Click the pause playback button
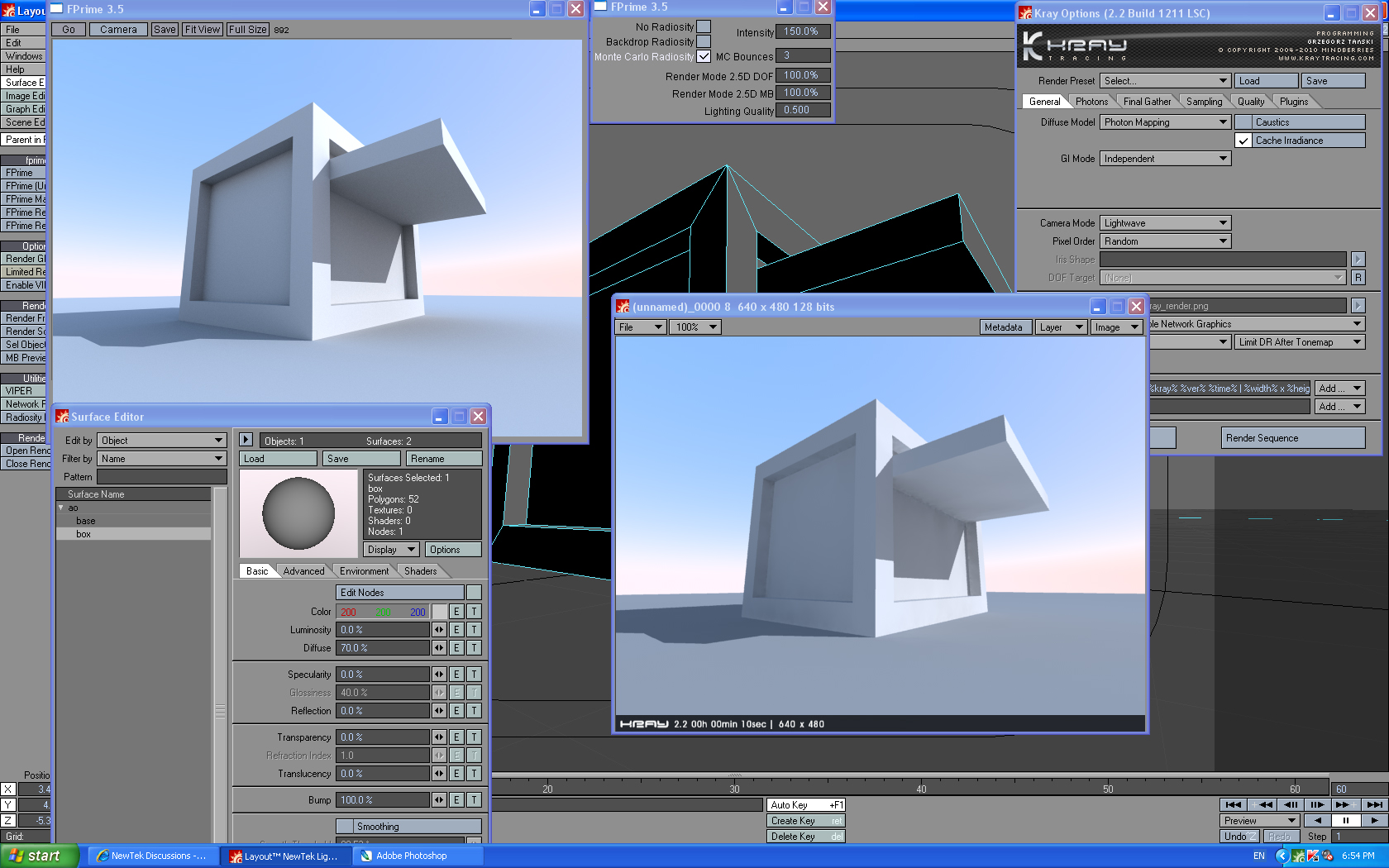Viewport: 1389px width, 868px height. pos(1345,821)
